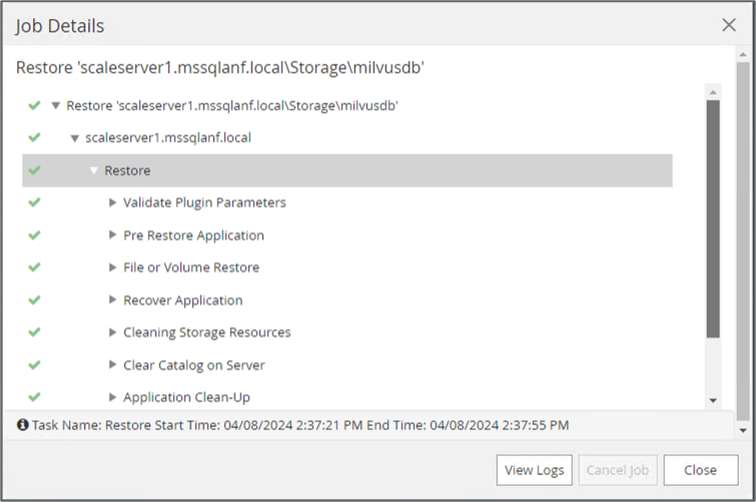Image resolution: width=756 pixels, height=502 pixels.
Task: Click the checkmark beside Cleaning Storage Resources
Action: click(x=35, y=332)
